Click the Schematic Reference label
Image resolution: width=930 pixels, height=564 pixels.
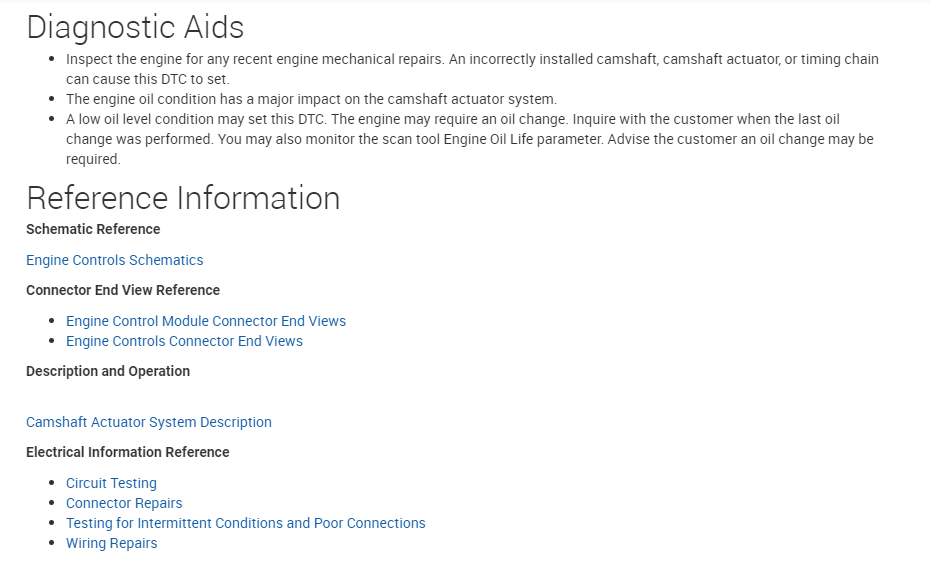(93, 229)
